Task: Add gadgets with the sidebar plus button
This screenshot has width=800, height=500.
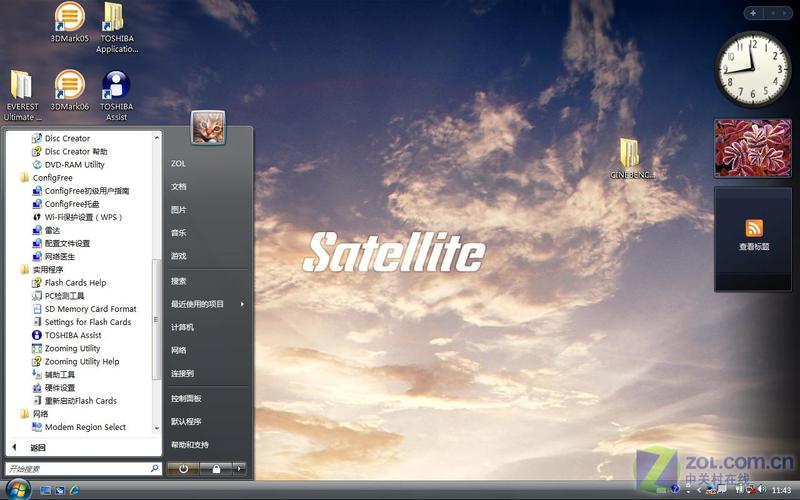Action: [753, 13]
